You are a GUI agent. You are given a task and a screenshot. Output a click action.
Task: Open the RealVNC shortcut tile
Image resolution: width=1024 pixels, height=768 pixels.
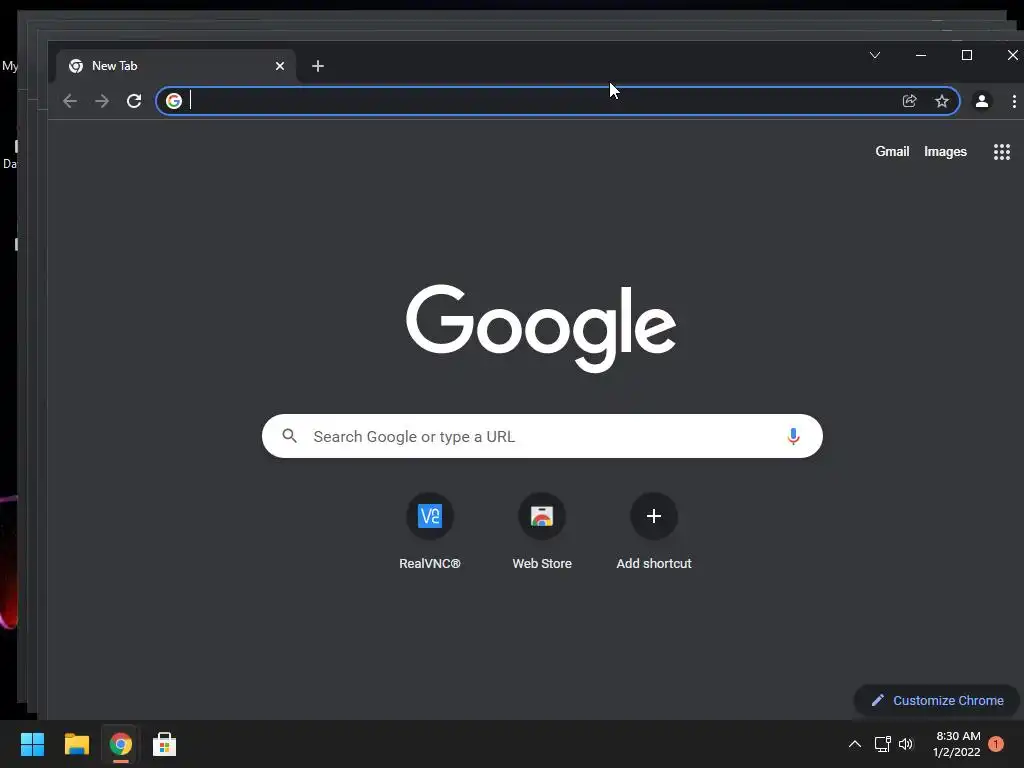click(x=430, y=532)
